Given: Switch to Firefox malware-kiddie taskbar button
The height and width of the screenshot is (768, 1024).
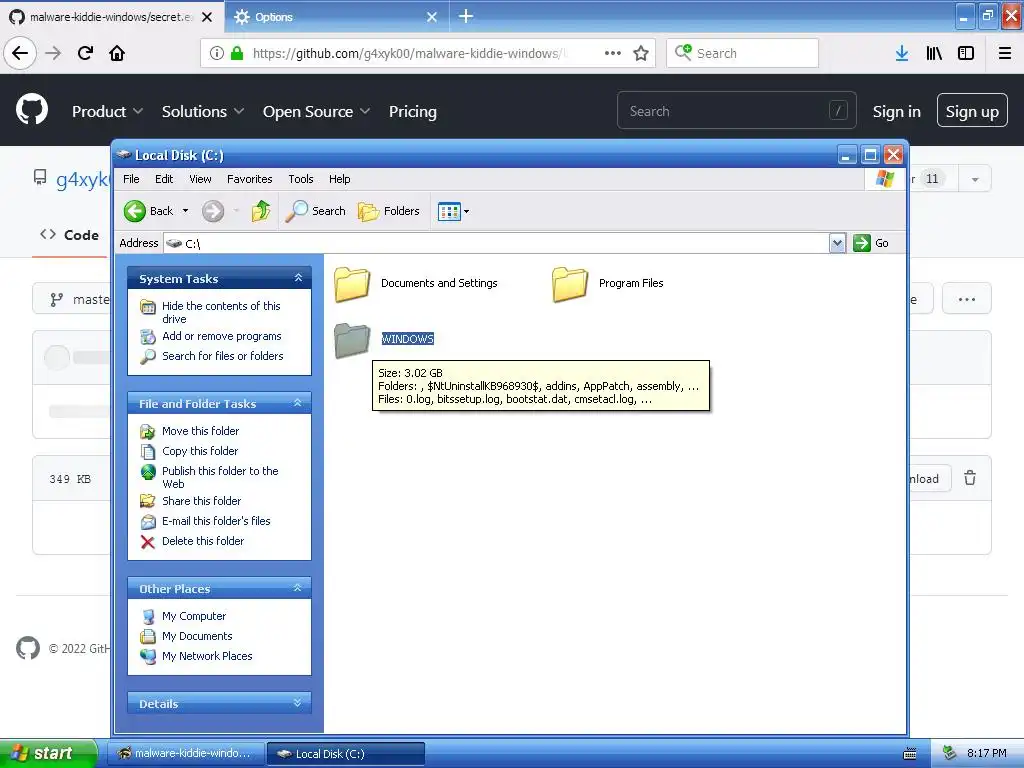Looking at the screenshot, I should tap(185, 754).
